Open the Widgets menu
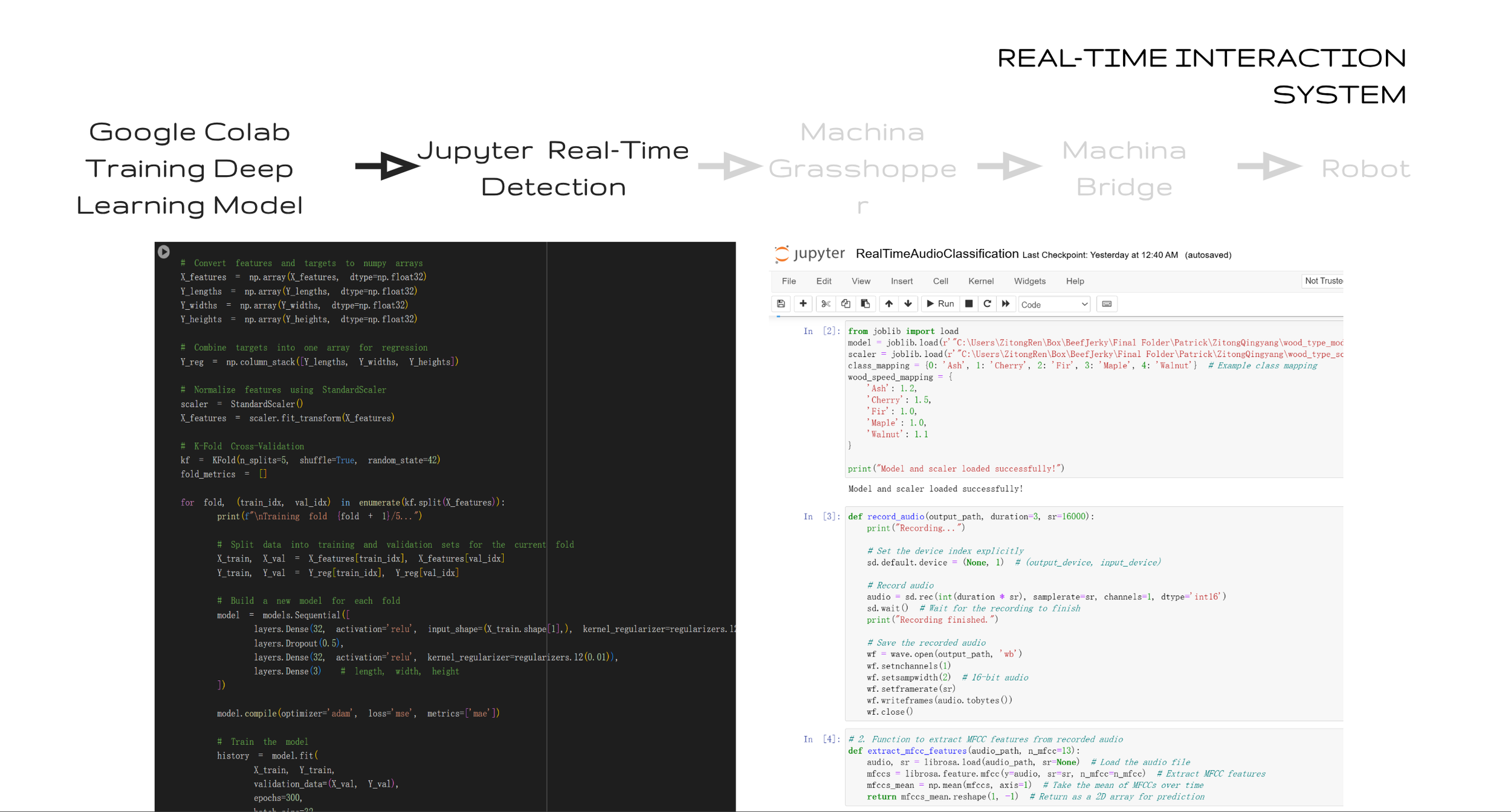Screen dimensions: 1511x812 pos(1030,281)
